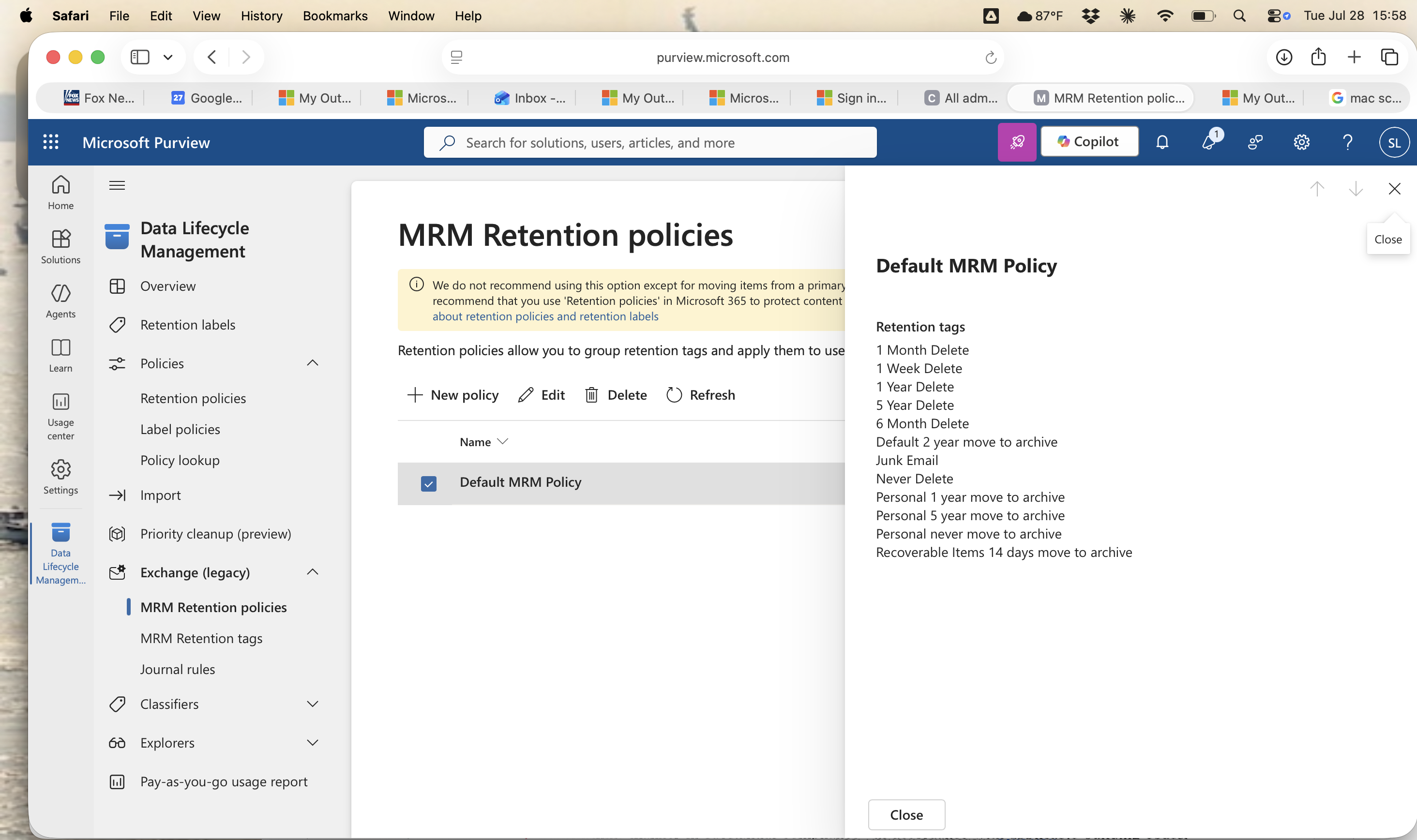Open MRM Retention tags
1417x840 pixels.
pyautogui.click(x=201, y=638)
